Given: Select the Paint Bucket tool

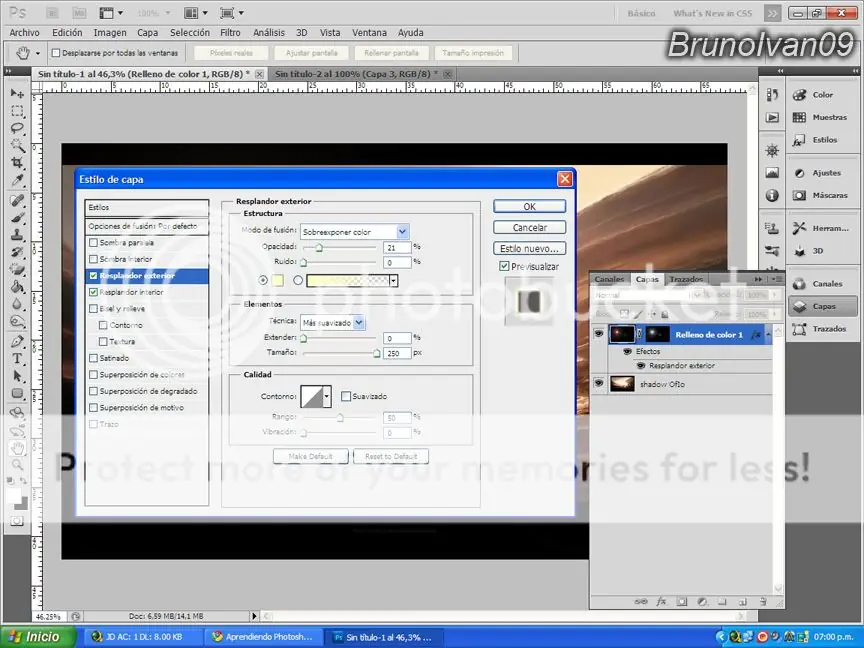Looking at the screenshot, I should tap(17, 287).
